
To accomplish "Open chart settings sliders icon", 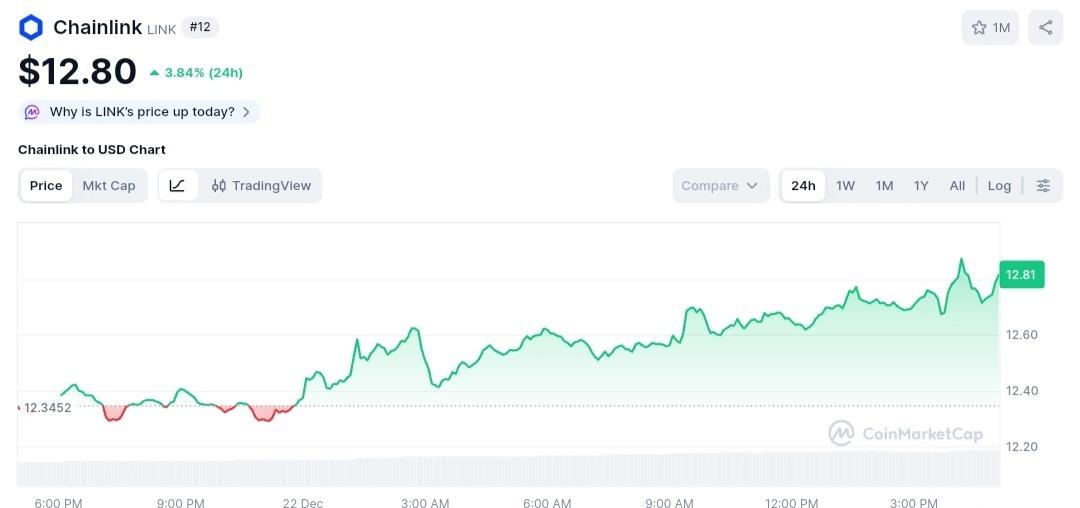I will pyautogui.click(x=1043, y=186).
